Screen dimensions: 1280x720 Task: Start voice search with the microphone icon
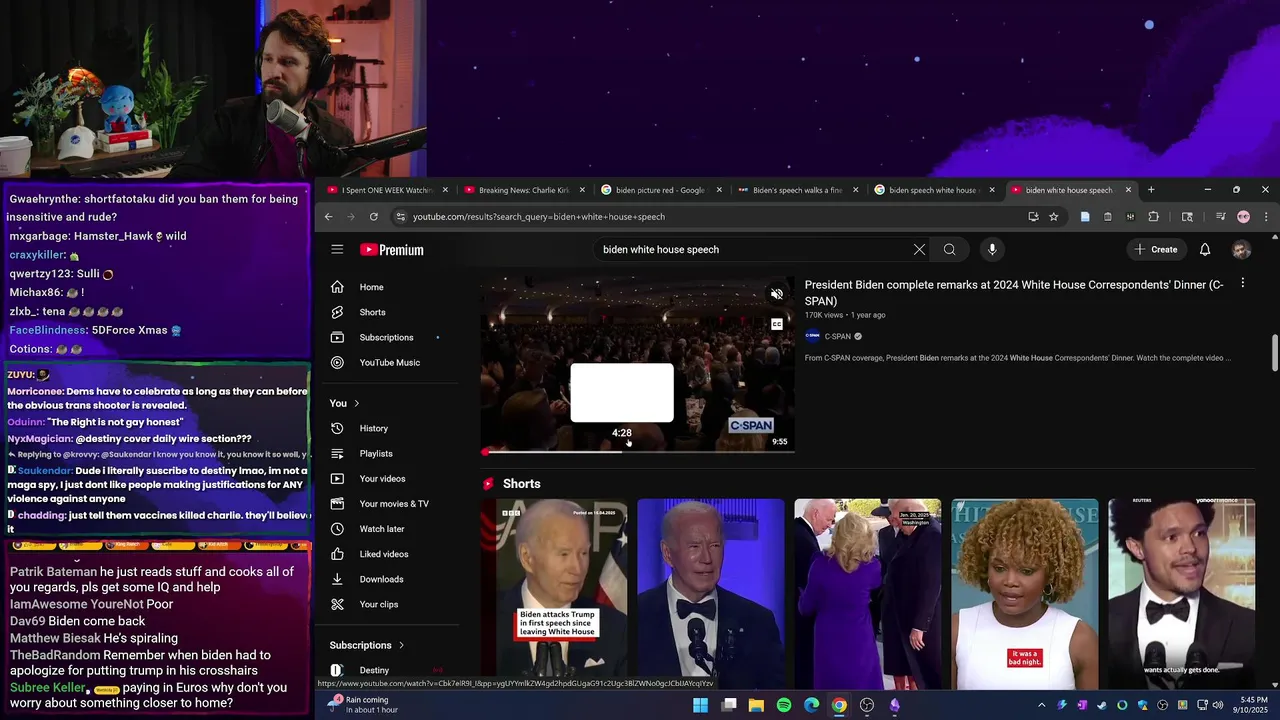tap(992, 249)
